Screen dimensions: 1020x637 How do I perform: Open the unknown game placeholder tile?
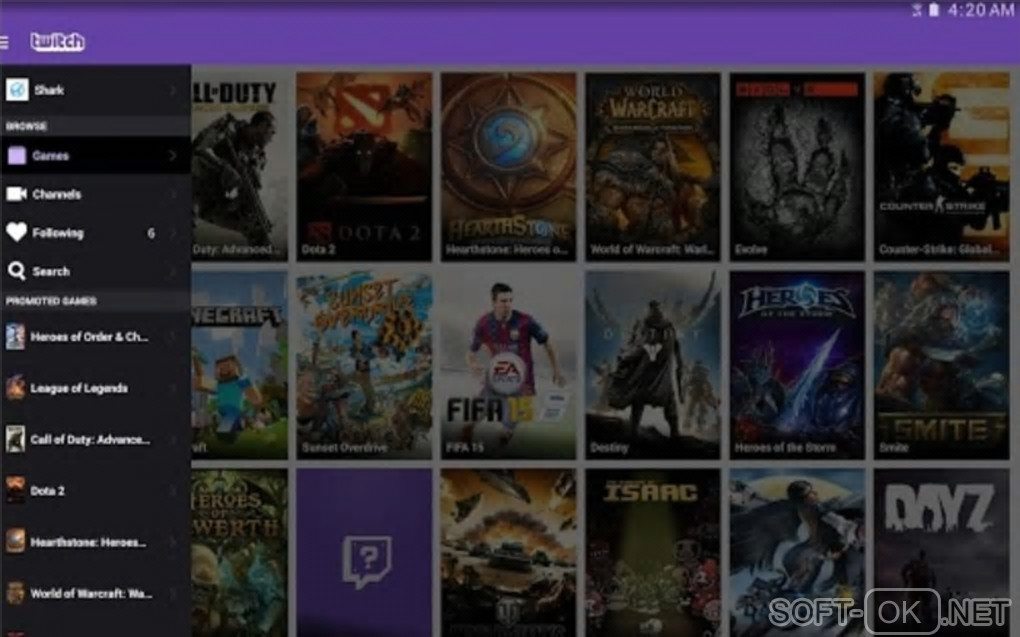coord(364,553)
